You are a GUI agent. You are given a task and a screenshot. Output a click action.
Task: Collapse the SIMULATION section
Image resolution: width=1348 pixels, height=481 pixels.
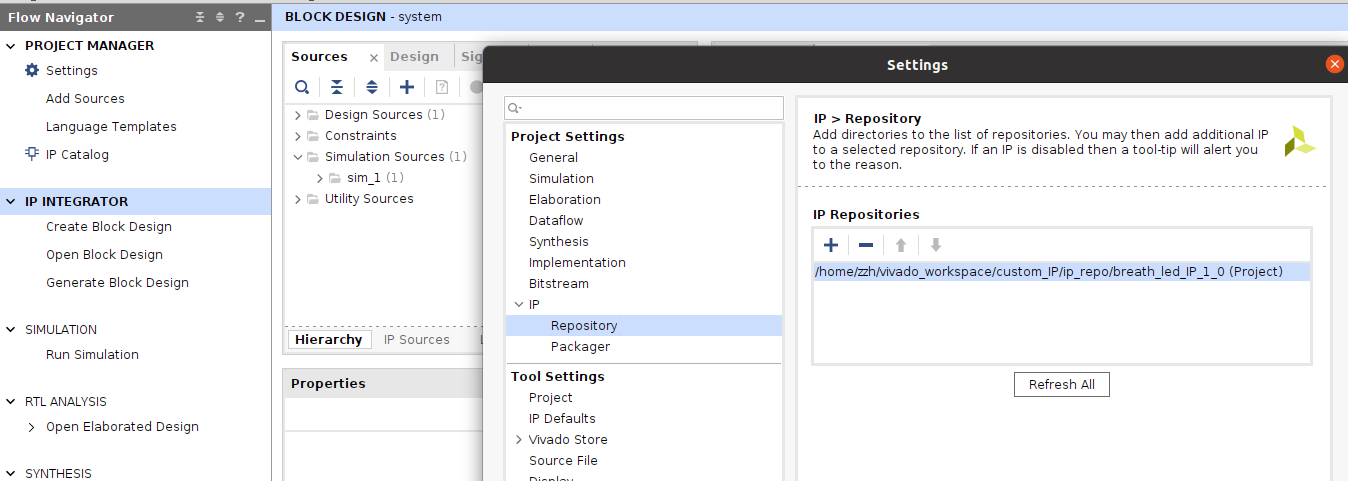click(12, 330)
